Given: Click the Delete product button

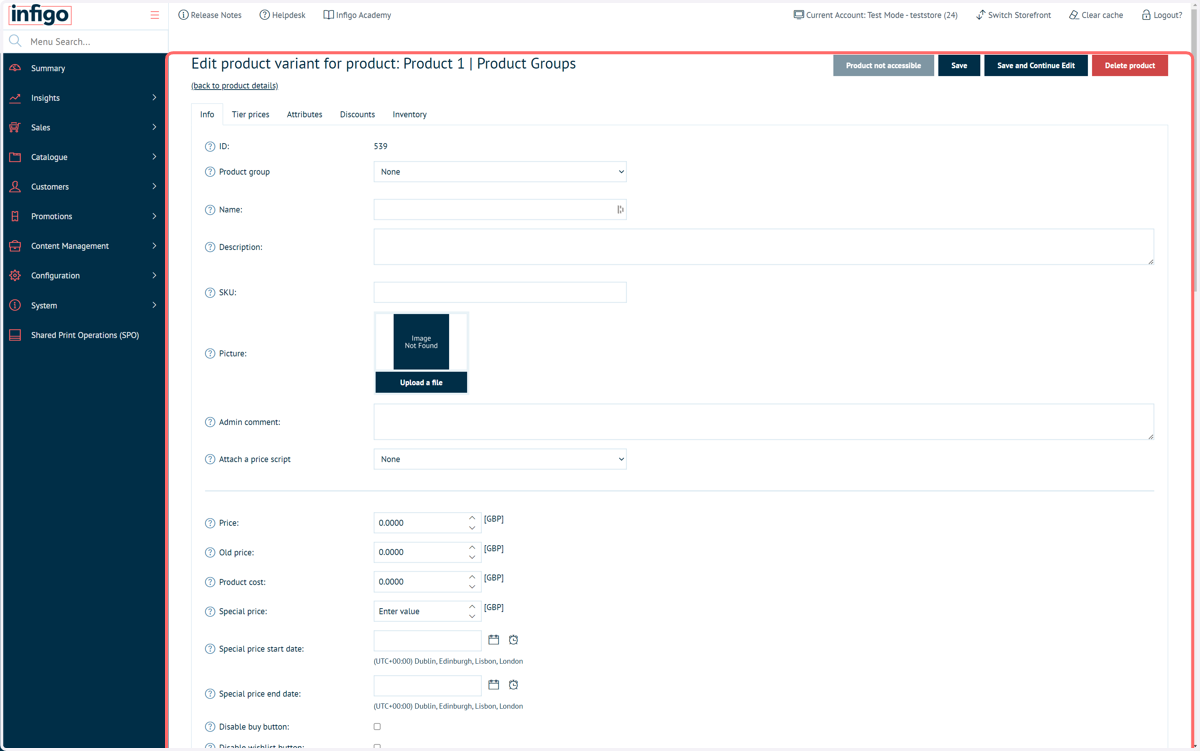Looking at the screenshot, I should (x=1130, y=65).
